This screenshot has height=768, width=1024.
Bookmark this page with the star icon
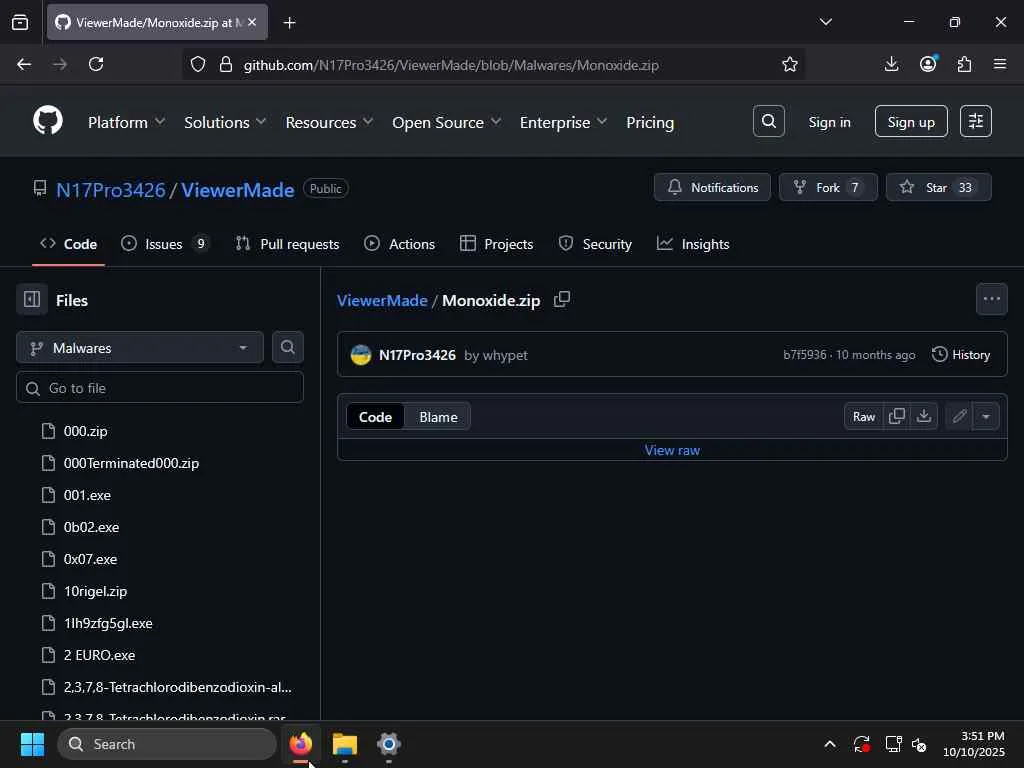coord(790,64)
